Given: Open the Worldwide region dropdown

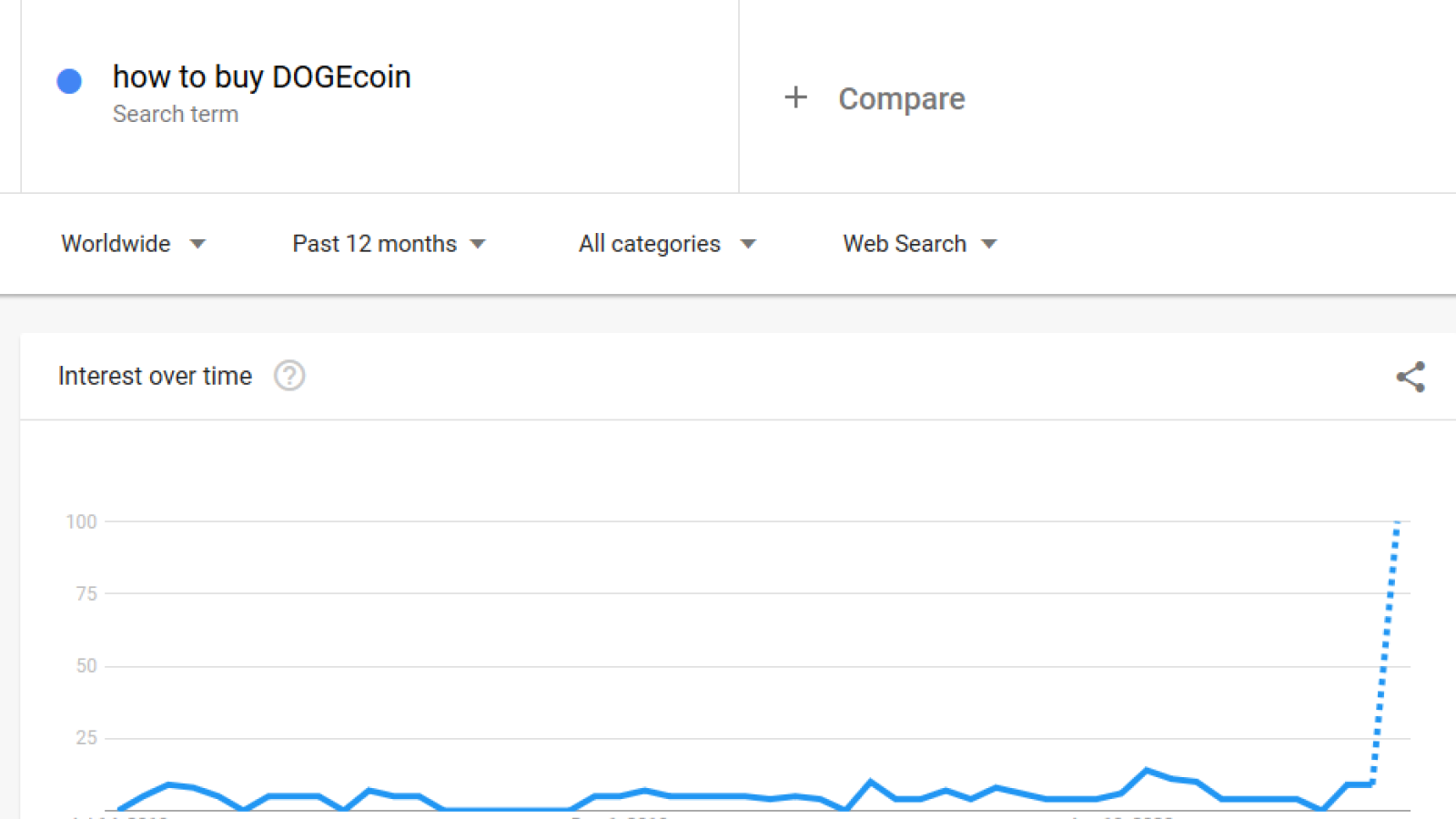Looking at the screenshot, I should click(133, 244).
